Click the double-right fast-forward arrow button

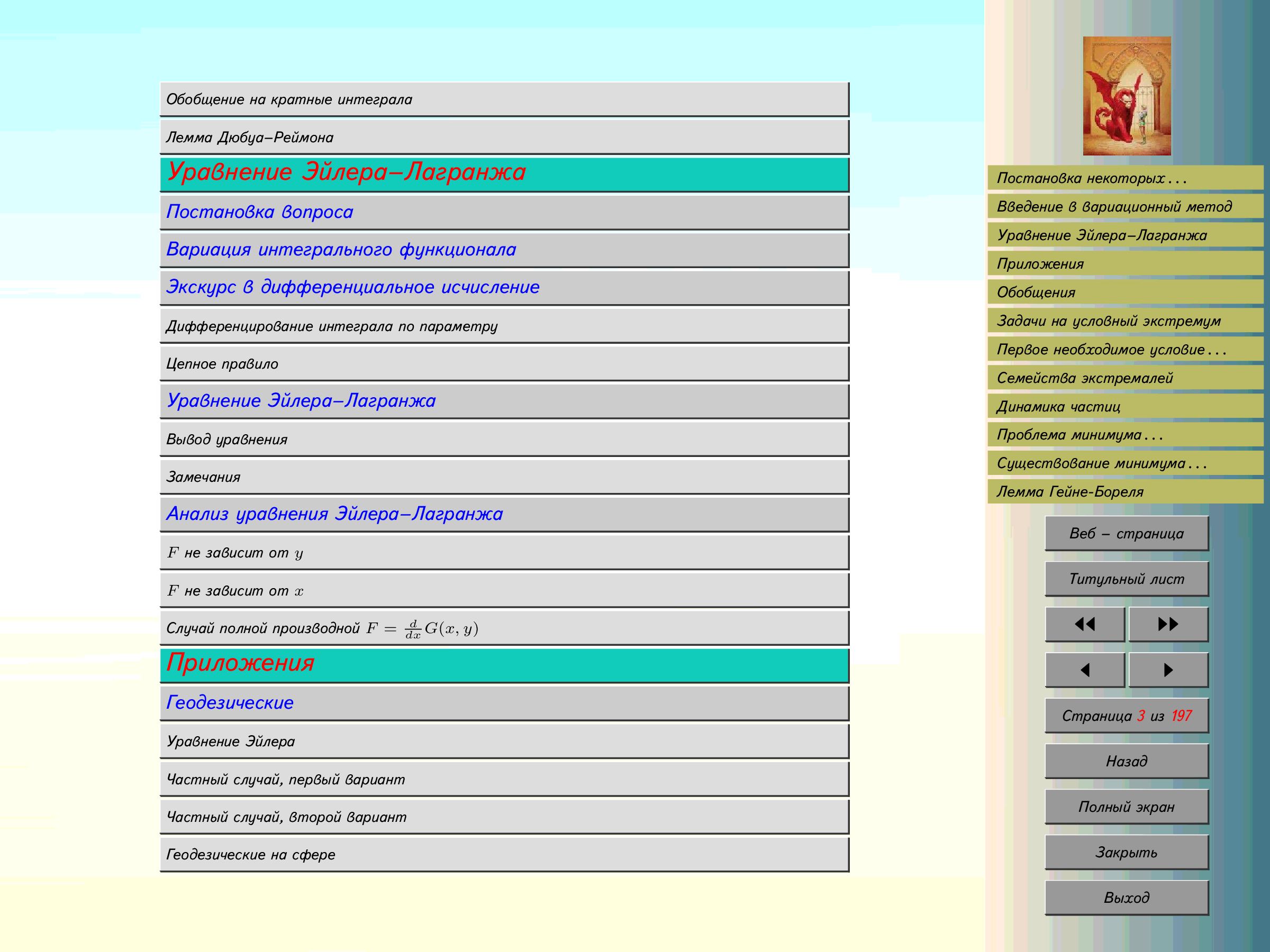(1168, 624)
